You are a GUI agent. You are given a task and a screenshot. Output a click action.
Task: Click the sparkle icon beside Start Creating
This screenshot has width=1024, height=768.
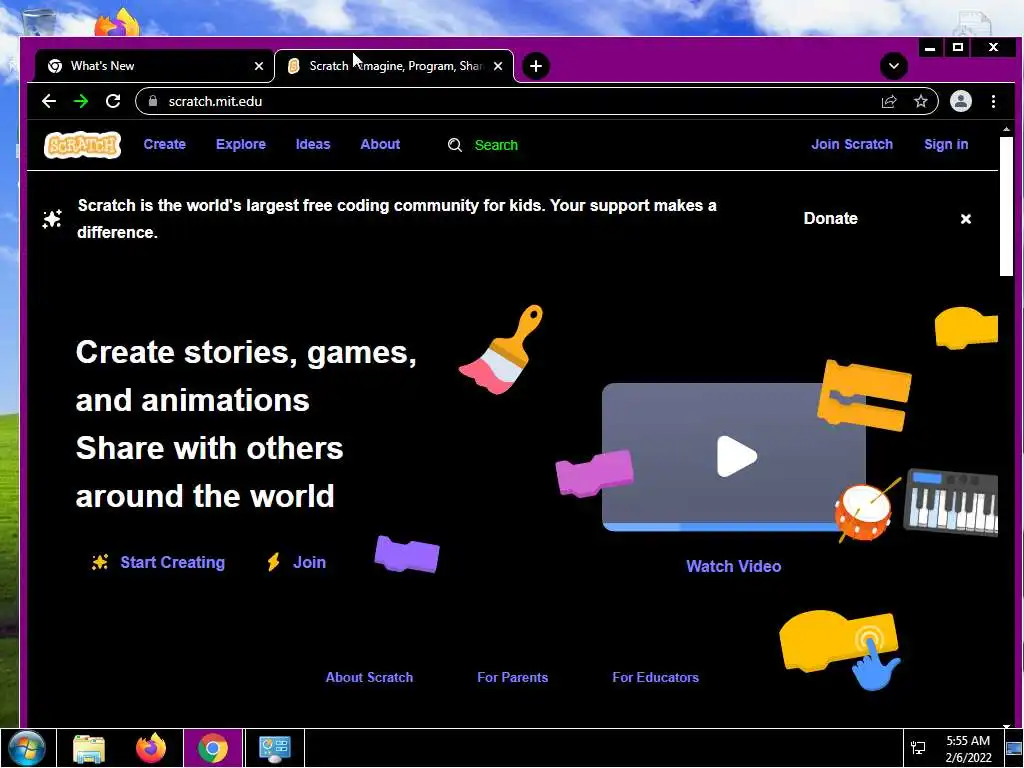pyautogui.click(x=100, y=562)
